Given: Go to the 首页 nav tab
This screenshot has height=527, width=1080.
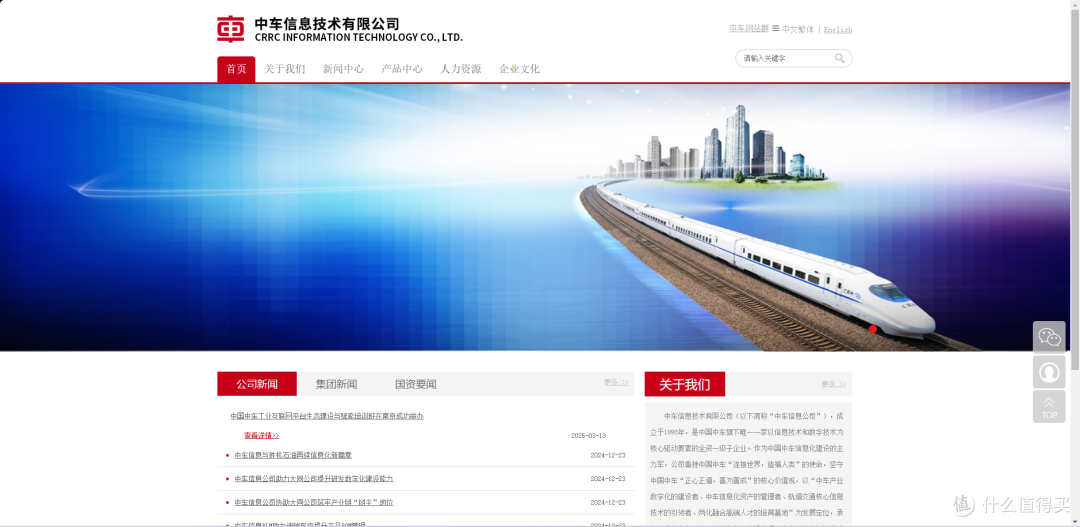Looking at the screenshot, I should 236,69.
